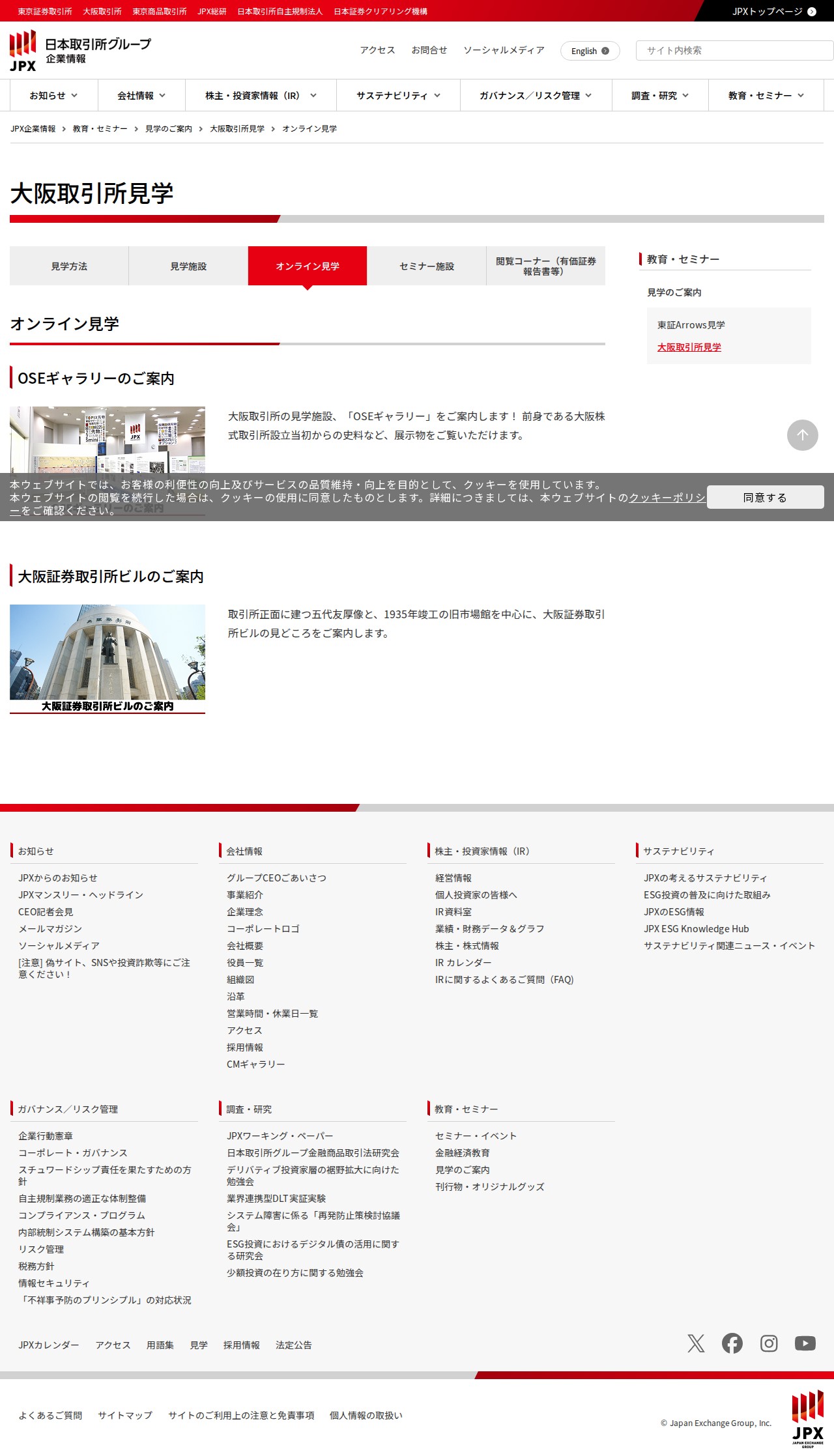
Task: Open the 金融経済教育 footer link
Action: [x=463, y=1153]
